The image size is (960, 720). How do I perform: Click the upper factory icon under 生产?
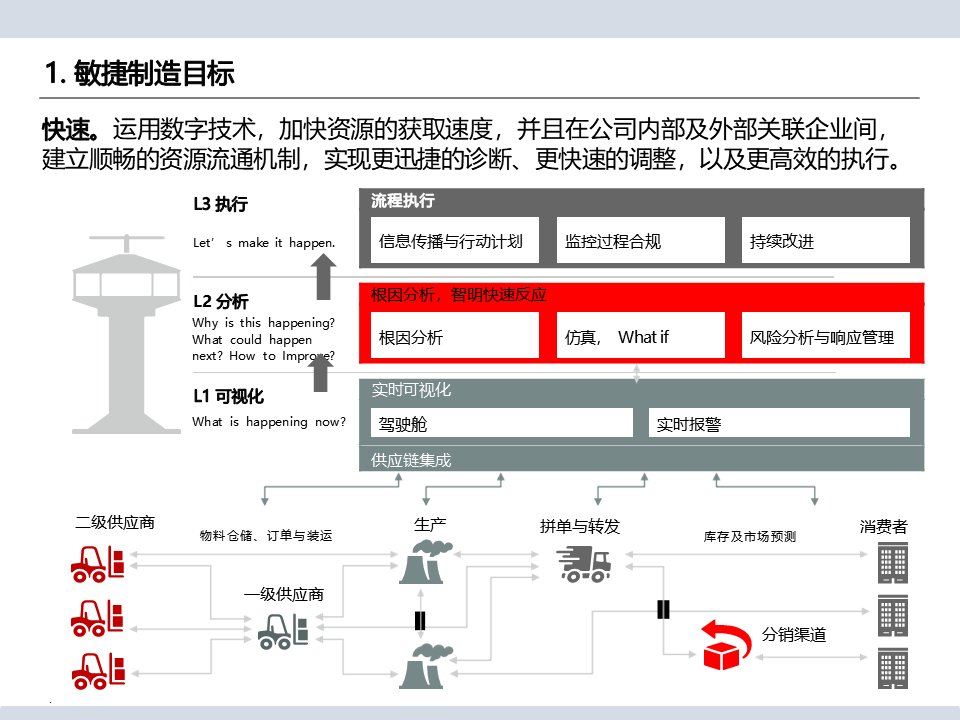click(426, 562)
